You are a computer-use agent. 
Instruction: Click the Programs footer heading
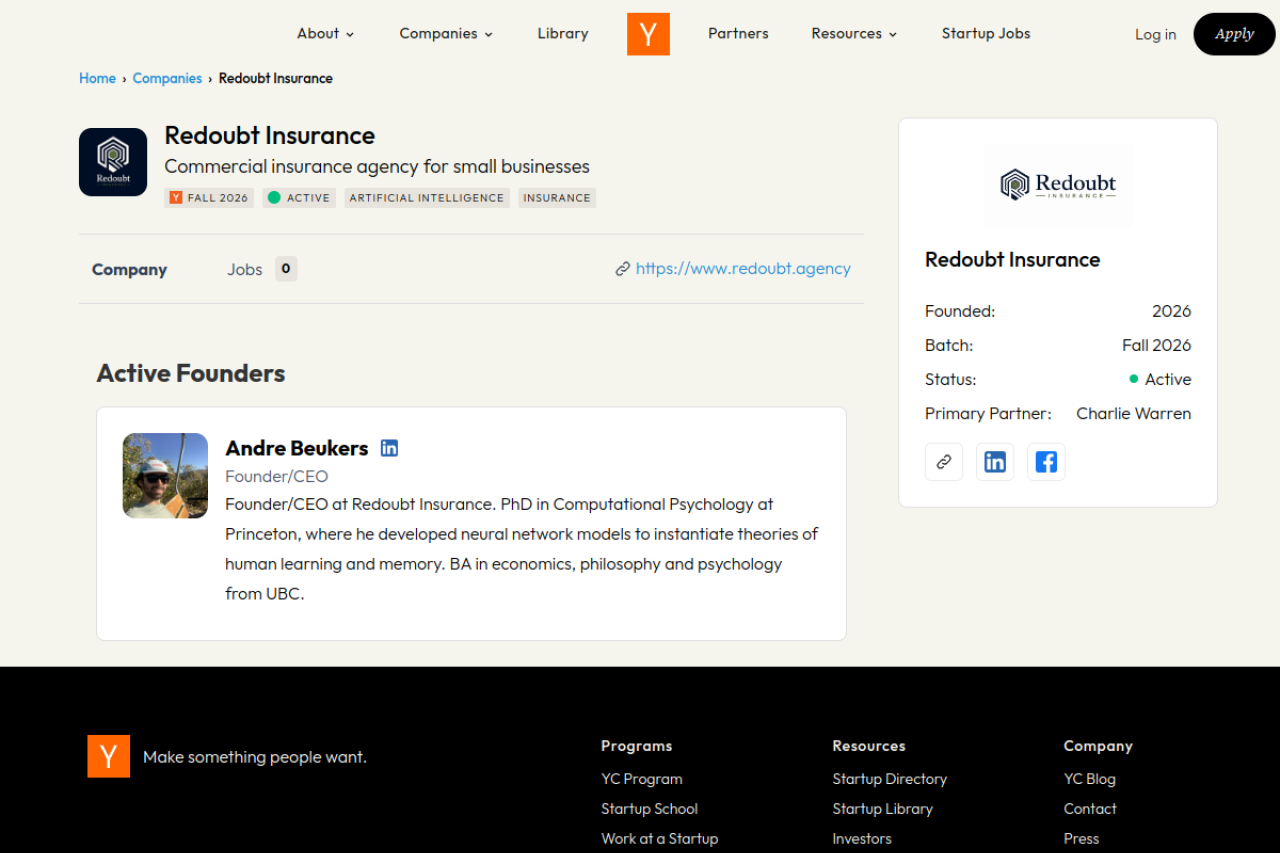tap(637, 746)
